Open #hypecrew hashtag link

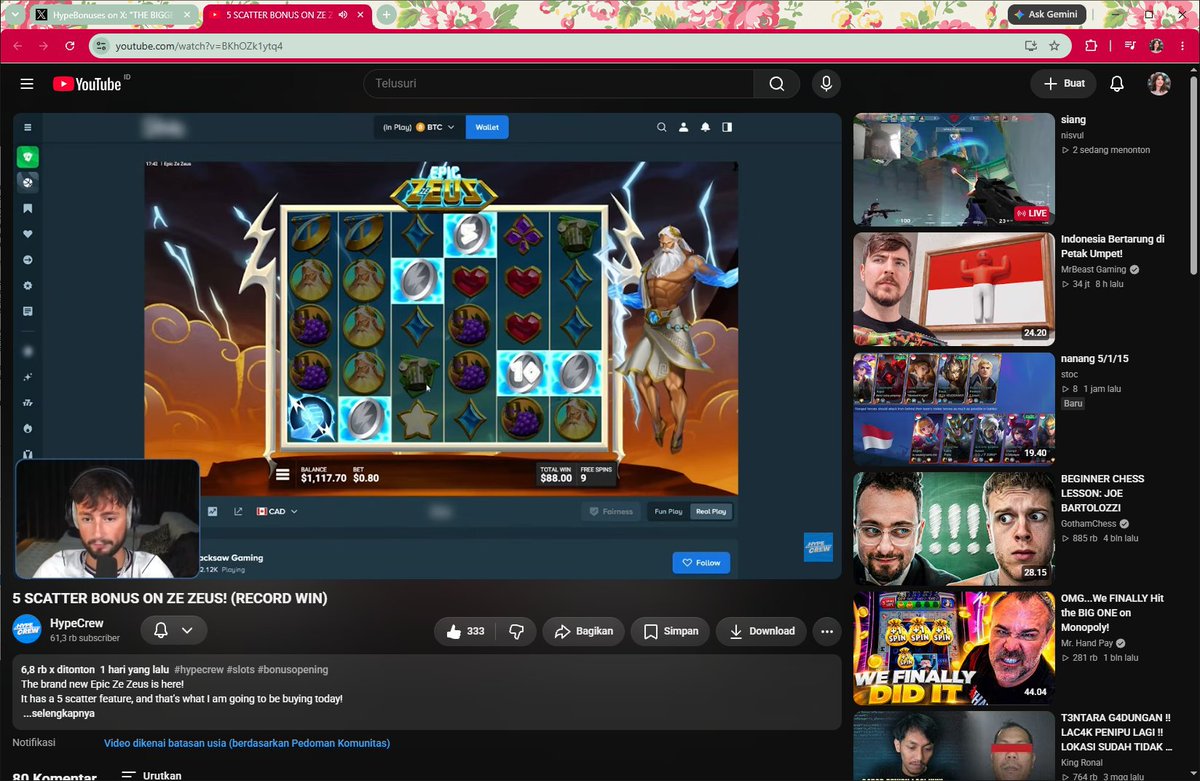click(x=199, y=669)
